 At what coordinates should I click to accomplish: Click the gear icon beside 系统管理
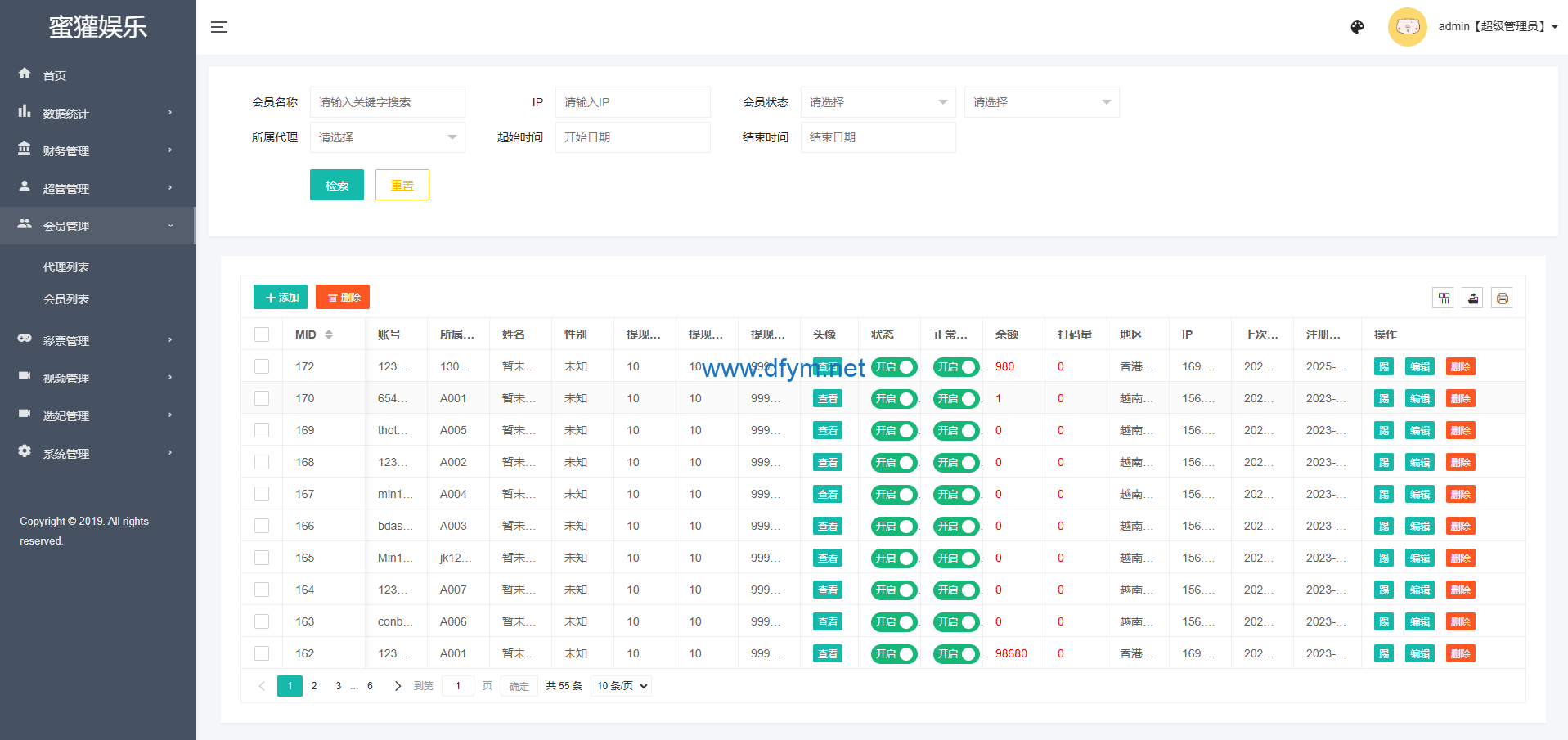tap(25, 451)
